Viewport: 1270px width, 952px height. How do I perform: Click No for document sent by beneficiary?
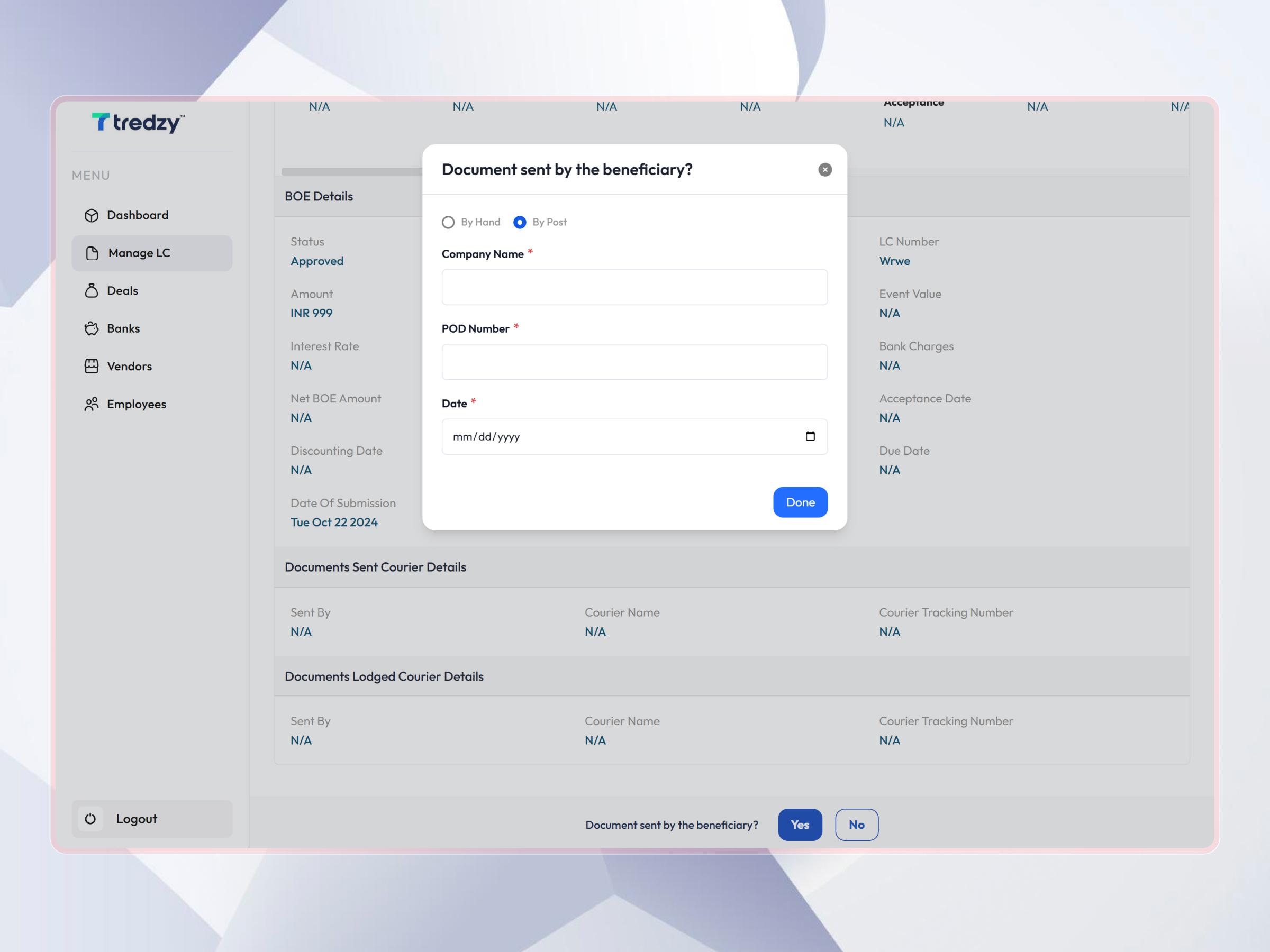857,825
